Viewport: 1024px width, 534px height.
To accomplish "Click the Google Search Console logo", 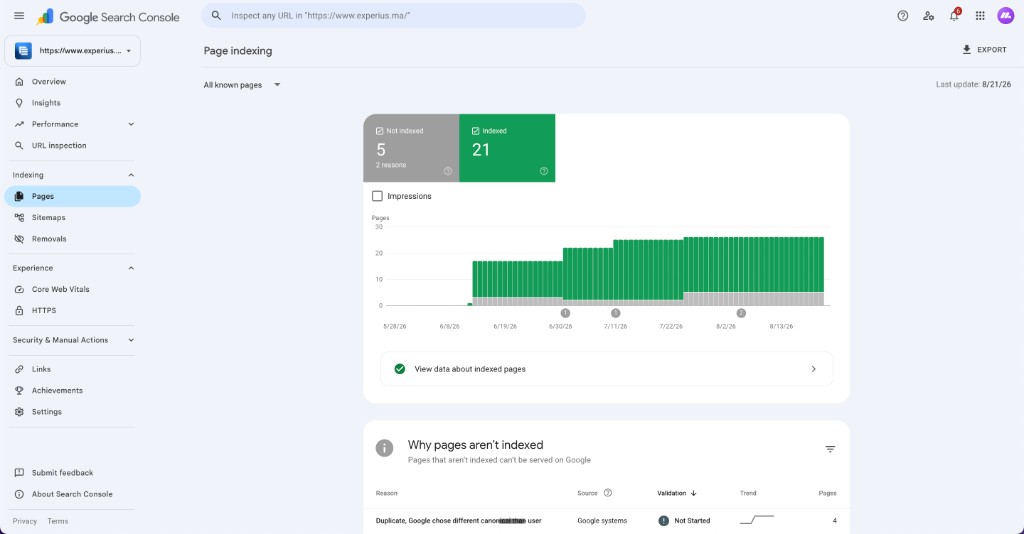I will (108, 17).
